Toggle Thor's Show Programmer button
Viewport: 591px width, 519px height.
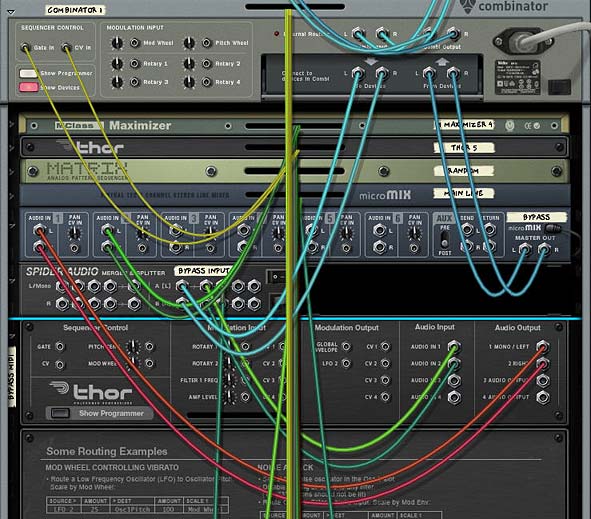pos(60,413)
